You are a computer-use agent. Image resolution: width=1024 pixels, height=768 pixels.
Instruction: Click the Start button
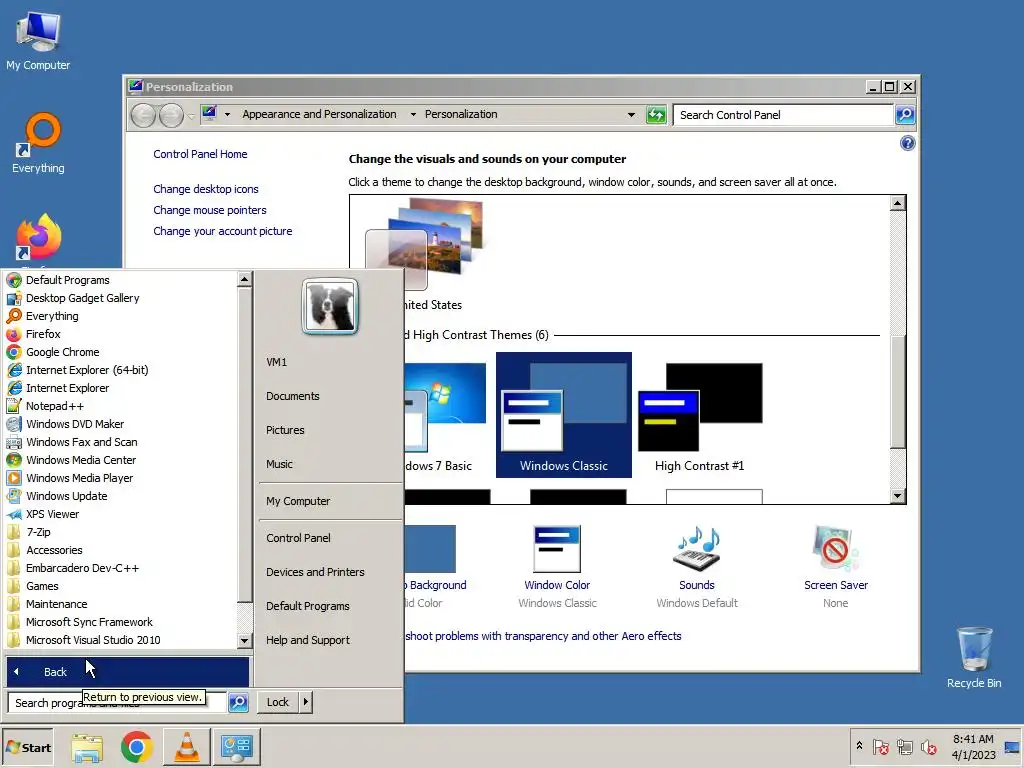(28, 747)
